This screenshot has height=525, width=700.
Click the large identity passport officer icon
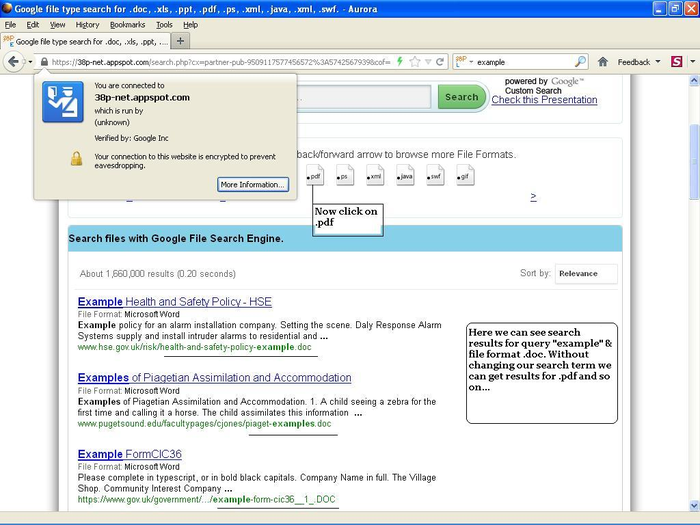pyautogui.click(x=62, y=102)
